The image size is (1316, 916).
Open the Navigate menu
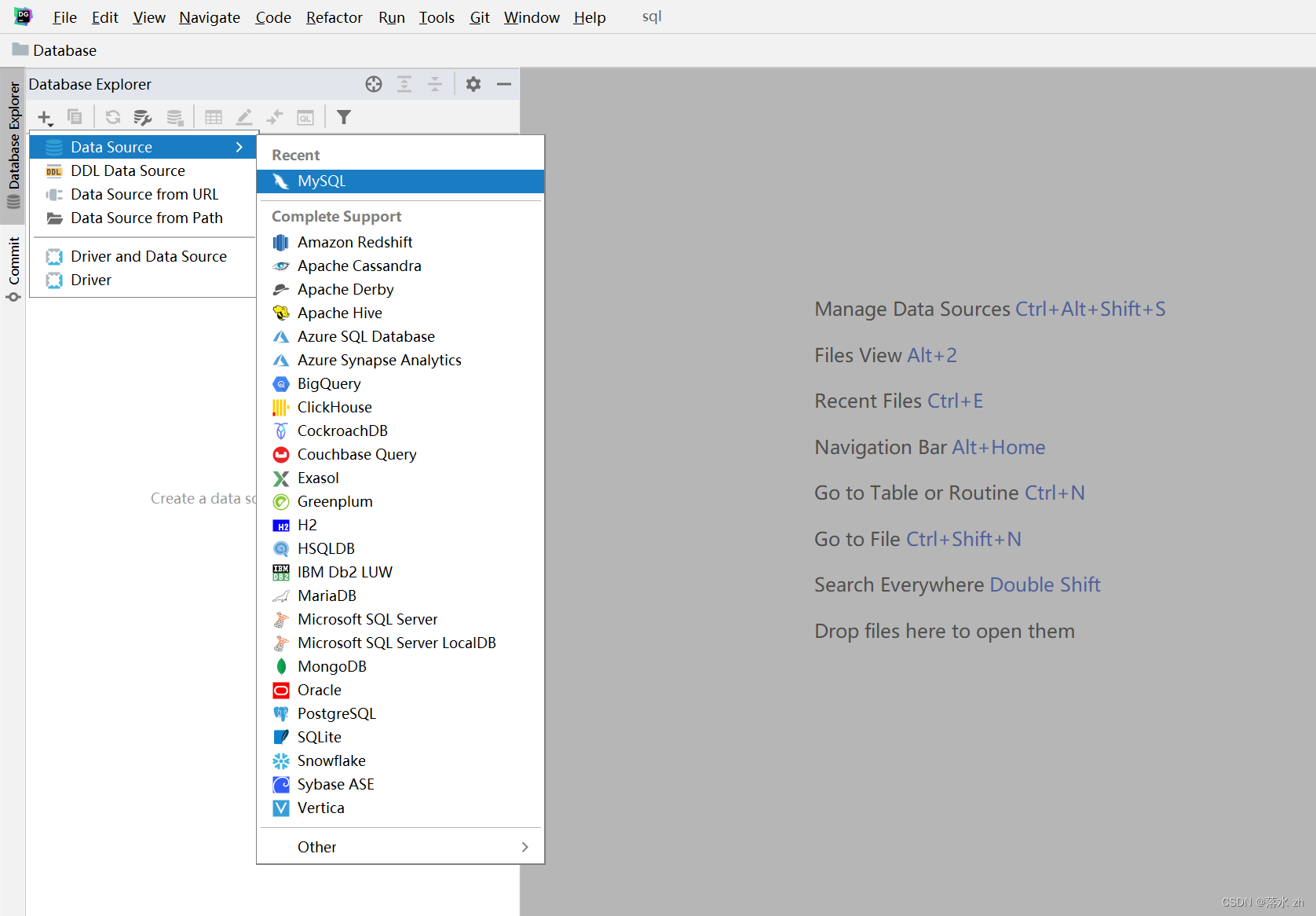210,17
